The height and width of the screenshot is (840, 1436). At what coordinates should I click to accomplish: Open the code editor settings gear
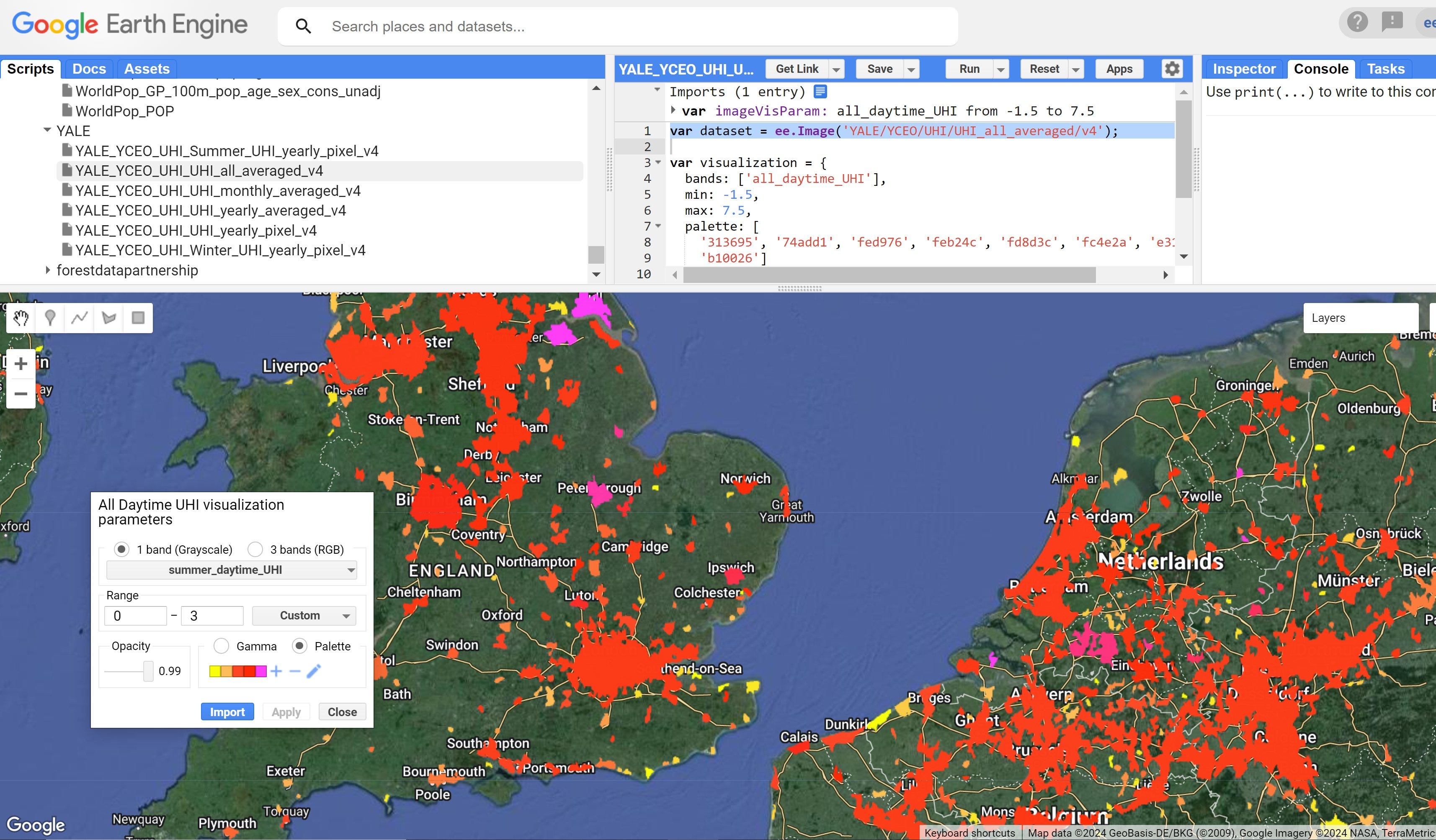coord(1172,69)
